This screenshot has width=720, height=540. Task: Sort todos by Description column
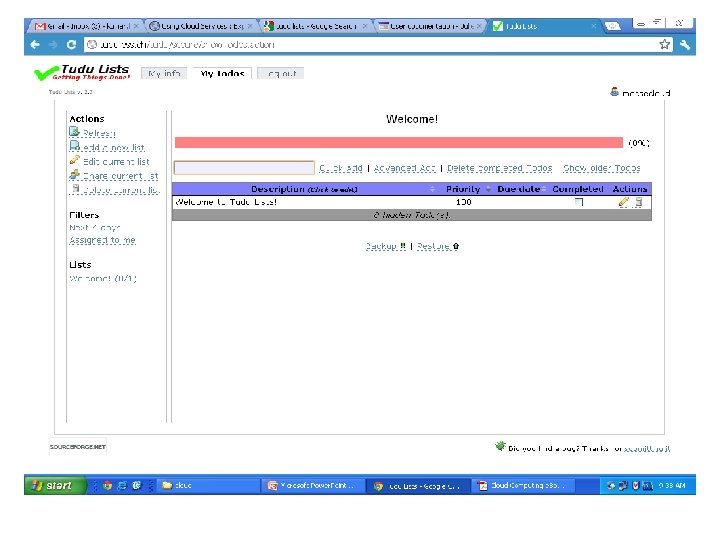[x=304, y=189]
